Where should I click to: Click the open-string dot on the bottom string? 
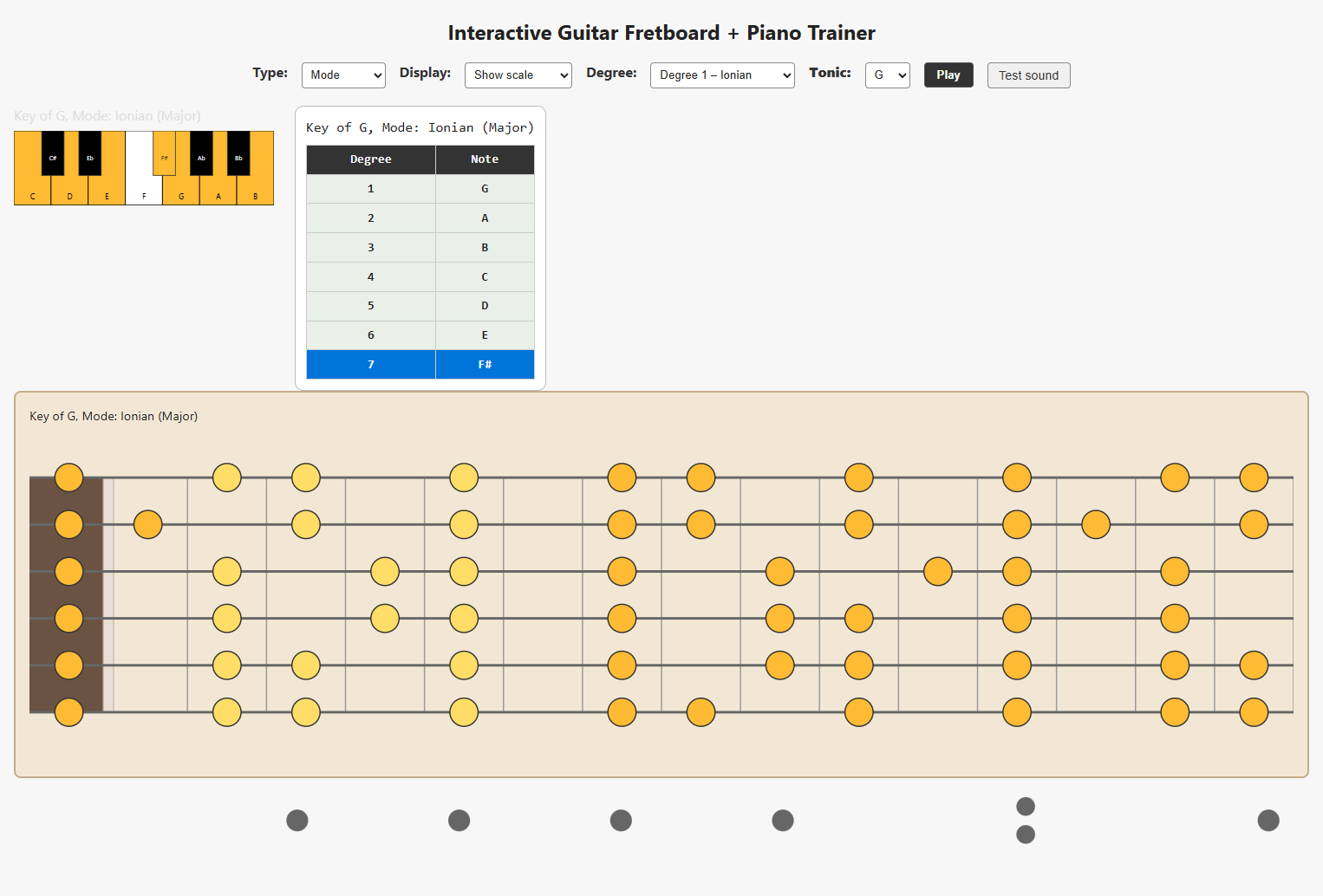(x=69, y=712)
